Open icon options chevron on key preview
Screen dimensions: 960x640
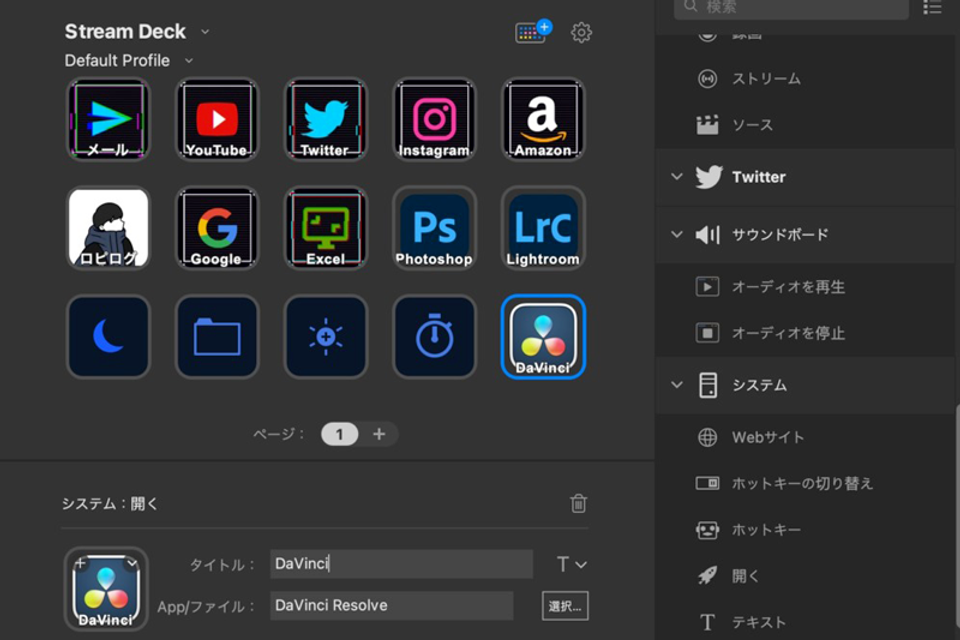click(x=132, y=563)
